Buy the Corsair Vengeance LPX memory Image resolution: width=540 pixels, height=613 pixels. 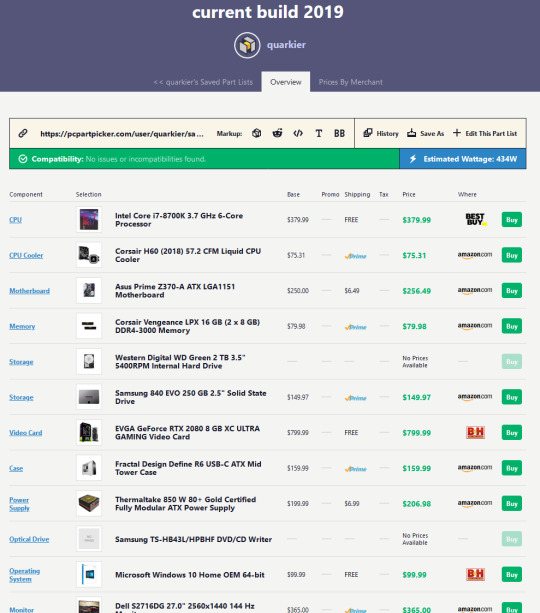click(x=511, y=326)
